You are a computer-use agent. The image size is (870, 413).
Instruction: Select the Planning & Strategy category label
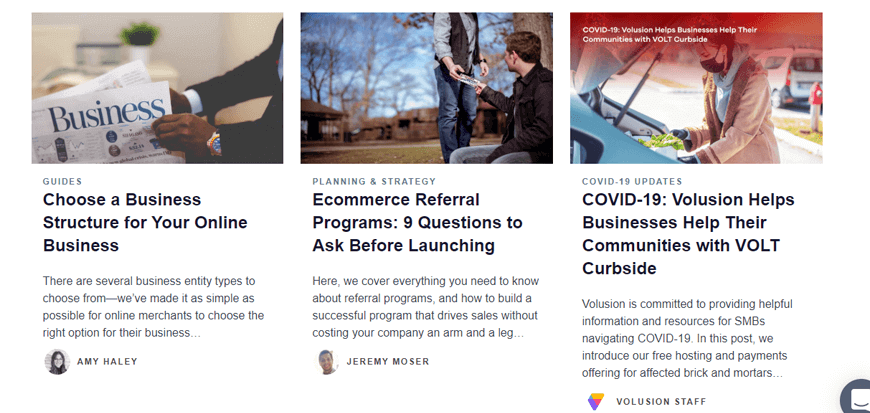tap(374, 182)
